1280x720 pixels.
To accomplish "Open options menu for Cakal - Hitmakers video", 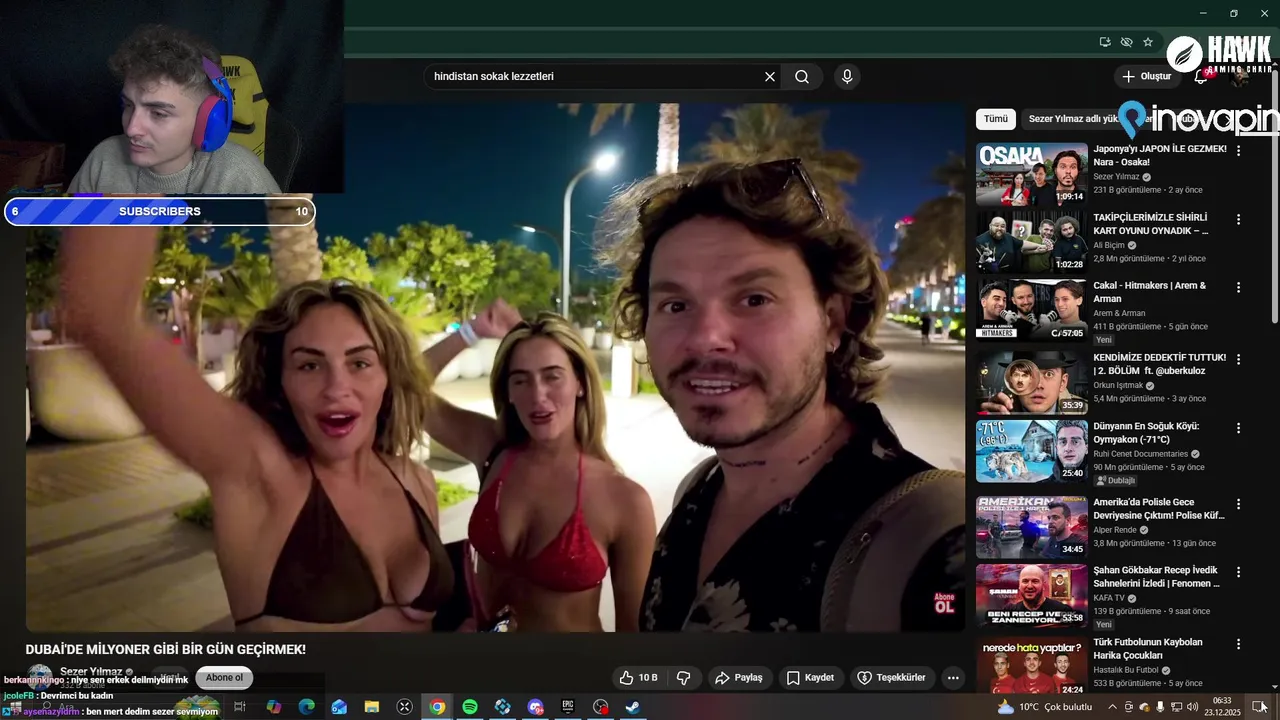I will tap(1238, 287).
